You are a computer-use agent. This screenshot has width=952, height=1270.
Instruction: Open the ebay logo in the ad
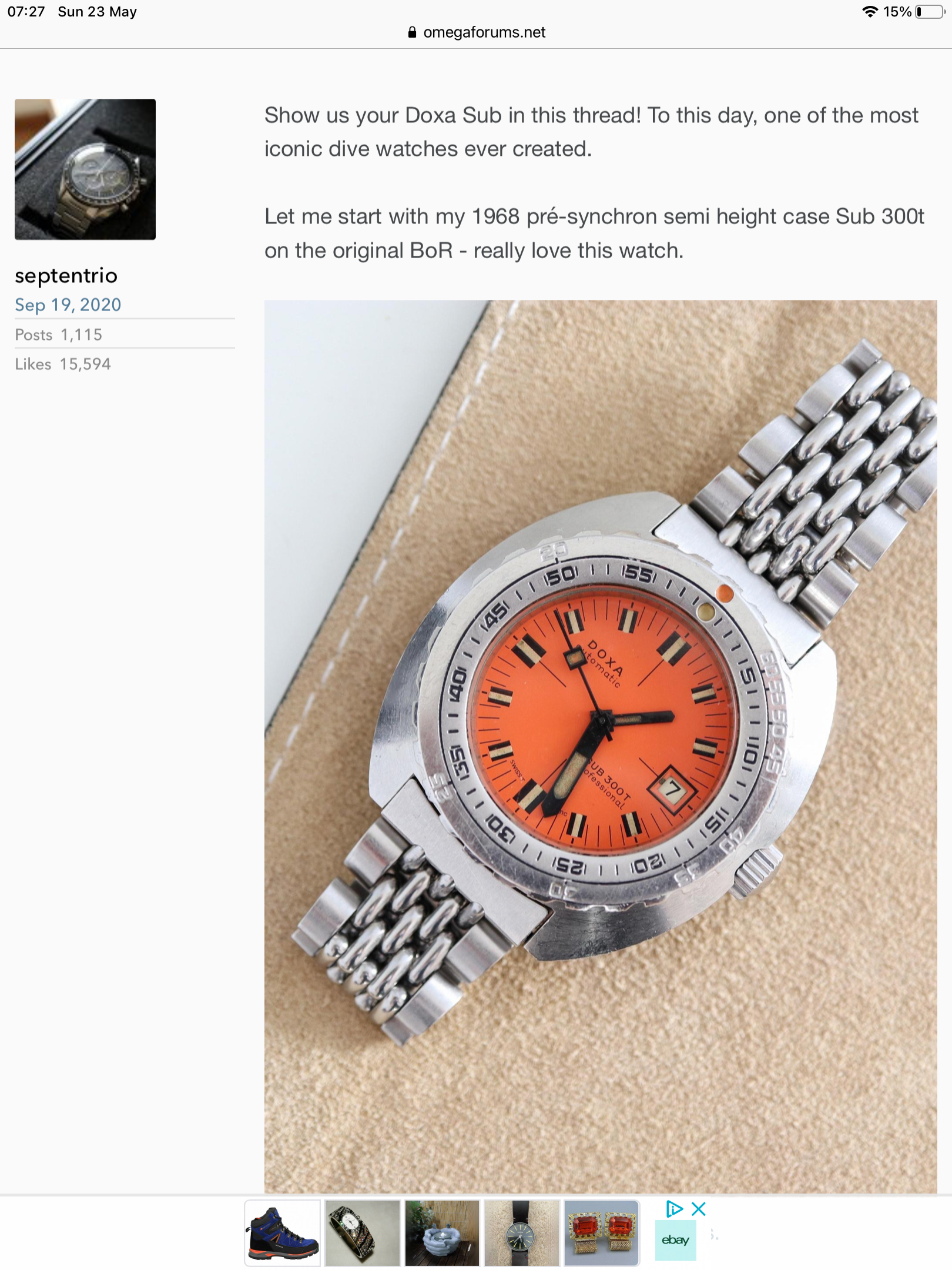pyautogui.click(x=676, y=1240)
